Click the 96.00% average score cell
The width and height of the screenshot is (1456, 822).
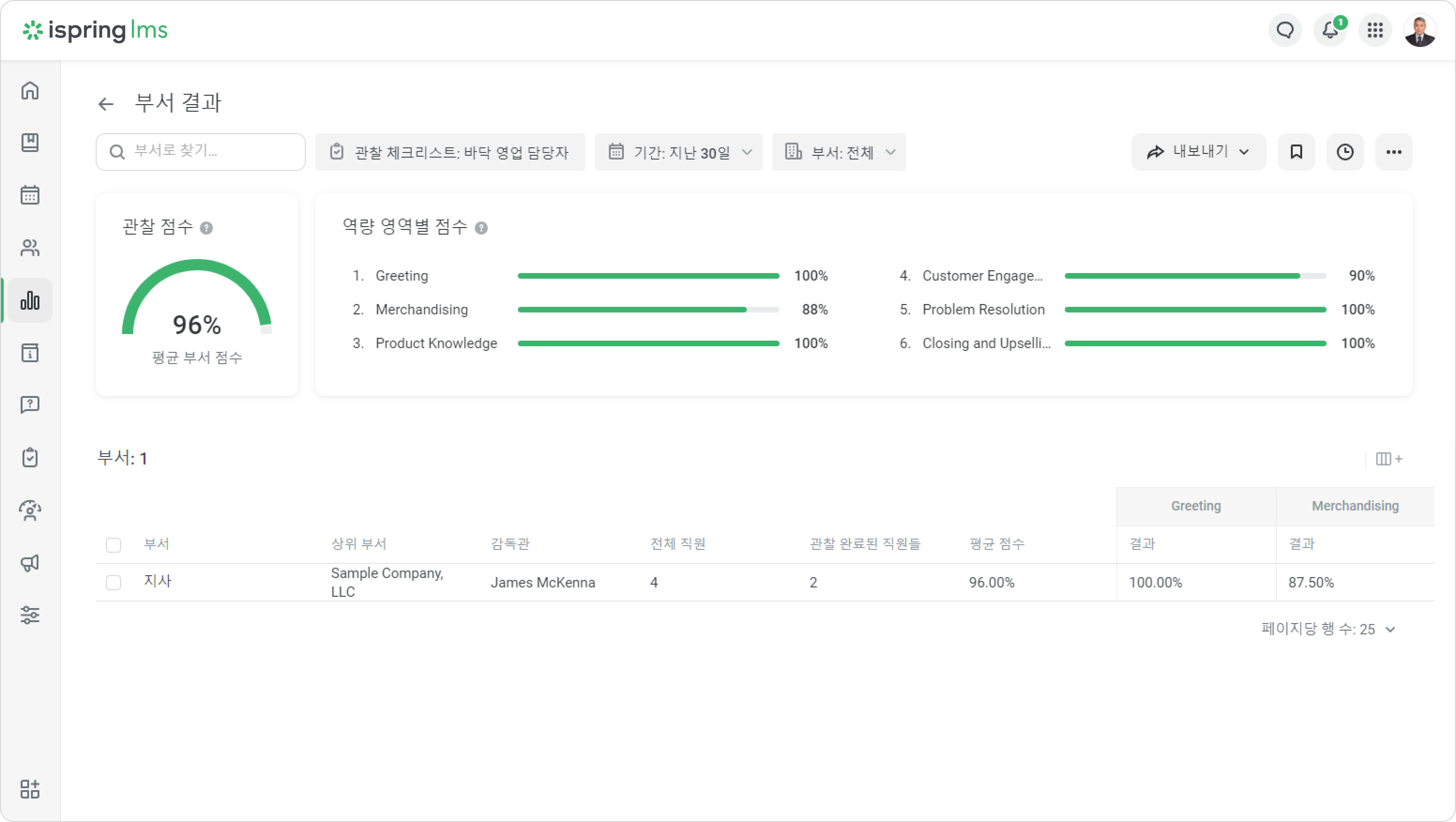pyautogui.click(x=992, y=583)
